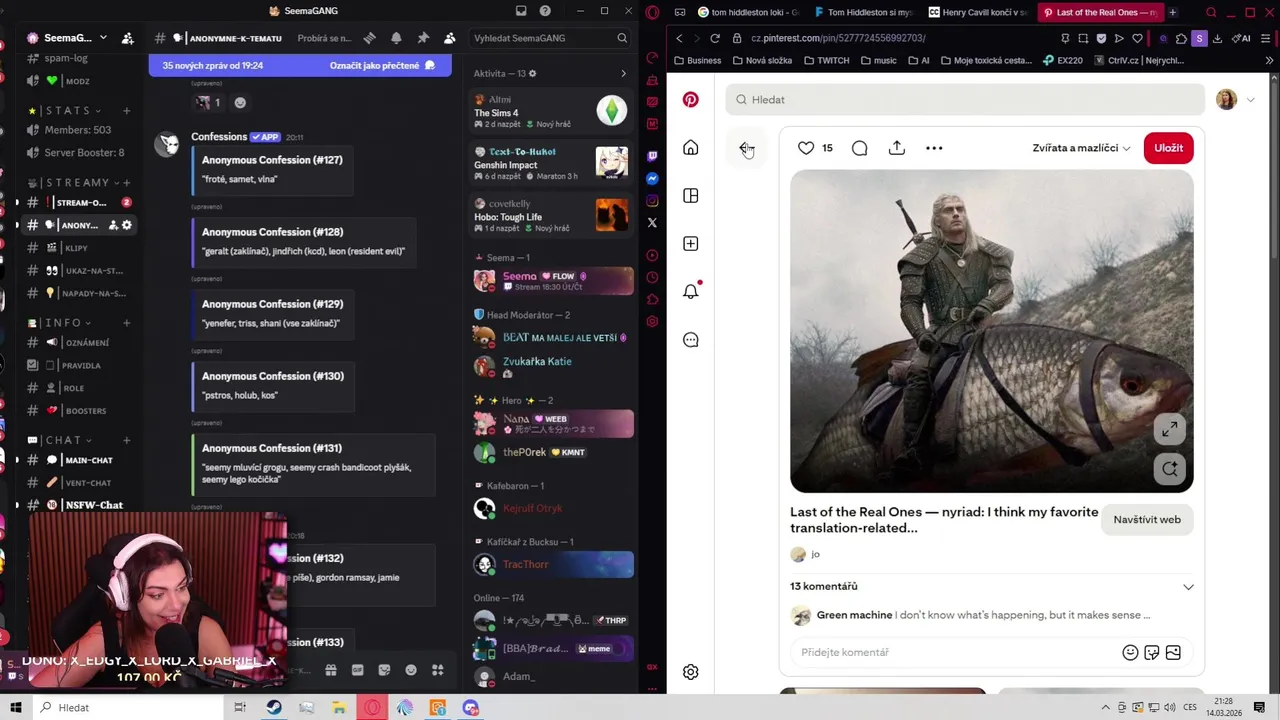This screenshot has width=1280, height=720.
Task: Insert emoji in Pinterest comment box
Action: click(x=1130, y=652)
